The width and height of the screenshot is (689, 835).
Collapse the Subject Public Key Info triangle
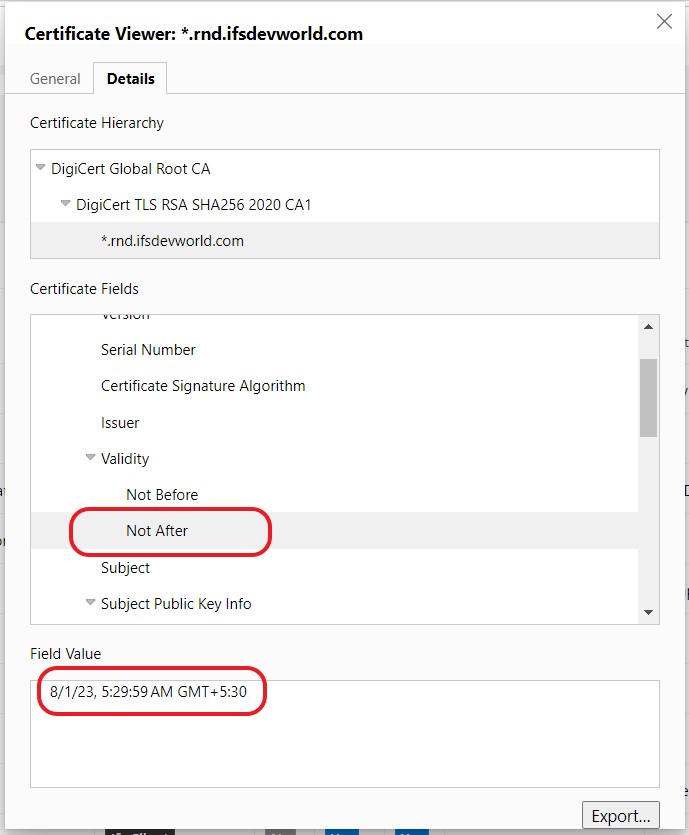point(90,603)
